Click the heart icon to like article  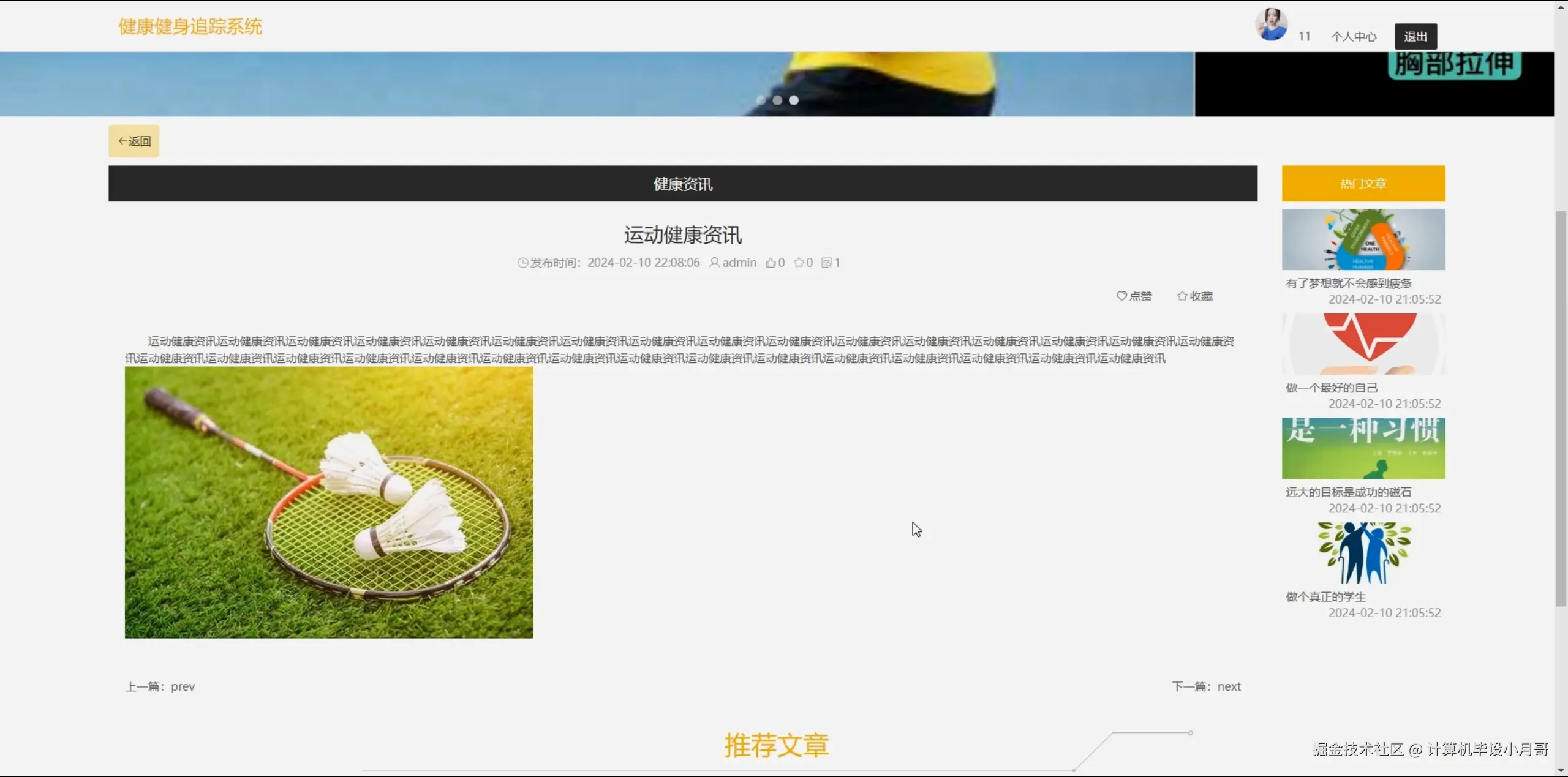[1121, 296]
